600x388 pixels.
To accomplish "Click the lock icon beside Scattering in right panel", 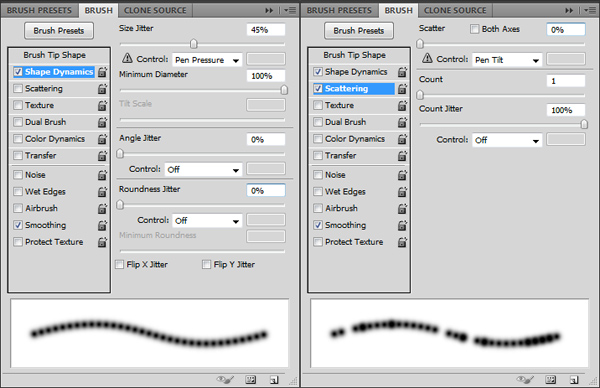I will (403, 89).
